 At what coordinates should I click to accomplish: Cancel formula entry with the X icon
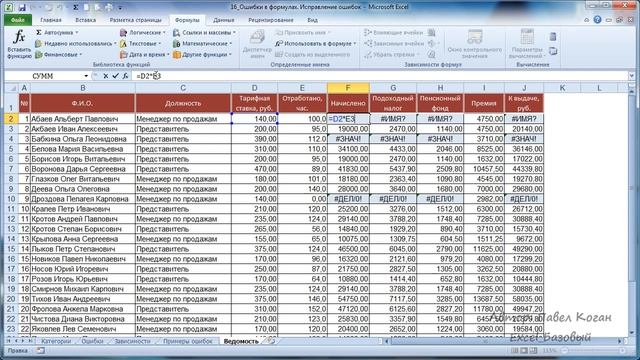(x=106, y=76)
